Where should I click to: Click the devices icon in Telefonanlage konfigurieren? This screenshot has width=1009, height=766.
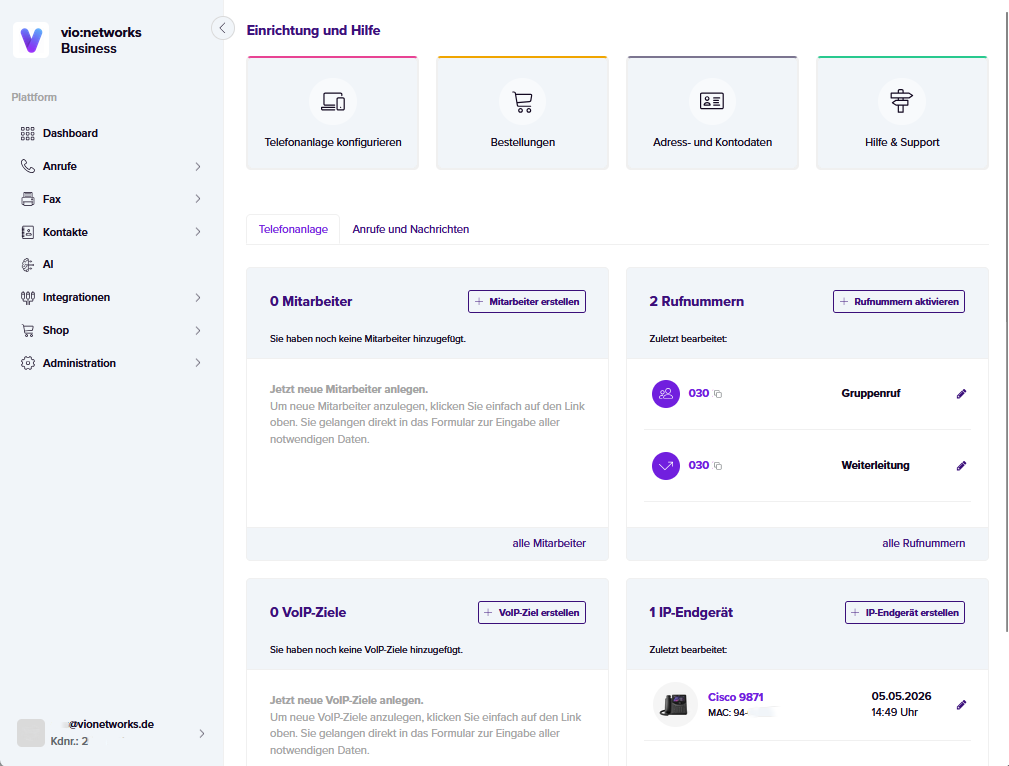[333, 102]
